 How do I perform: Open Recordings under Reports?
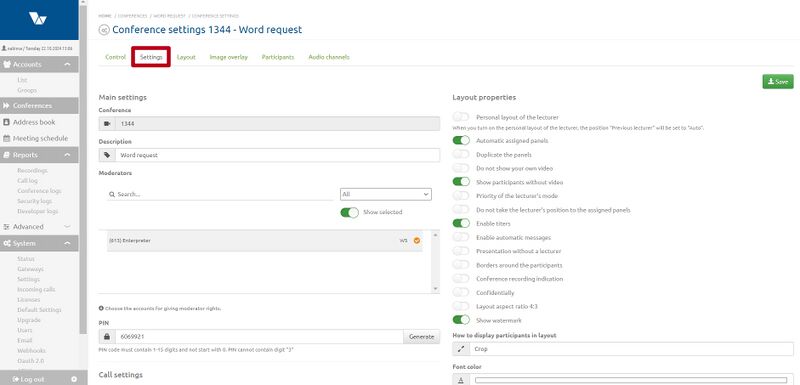32,170
